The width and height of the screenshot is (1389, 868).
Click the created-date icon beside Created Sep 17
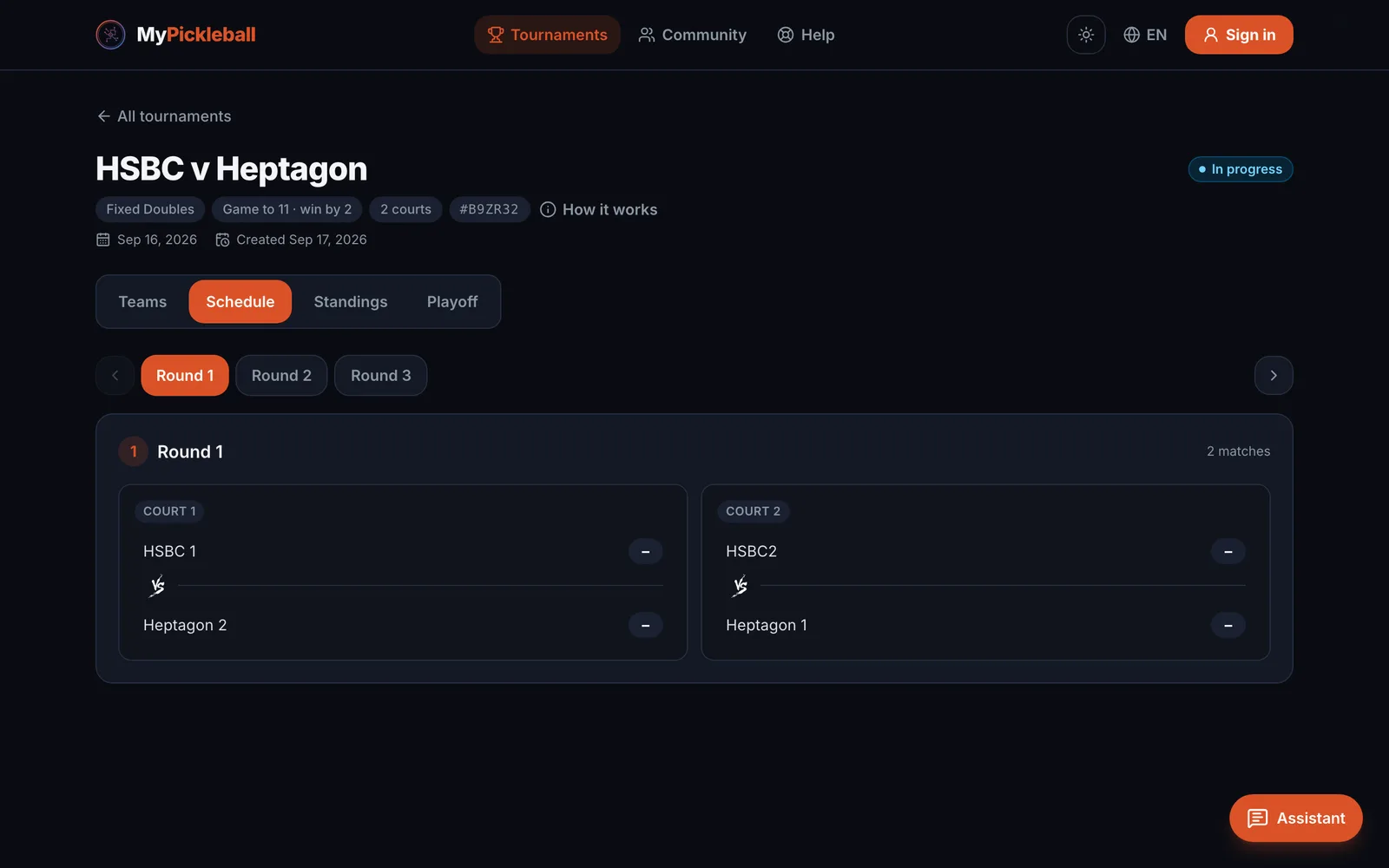tap(222, 240)
